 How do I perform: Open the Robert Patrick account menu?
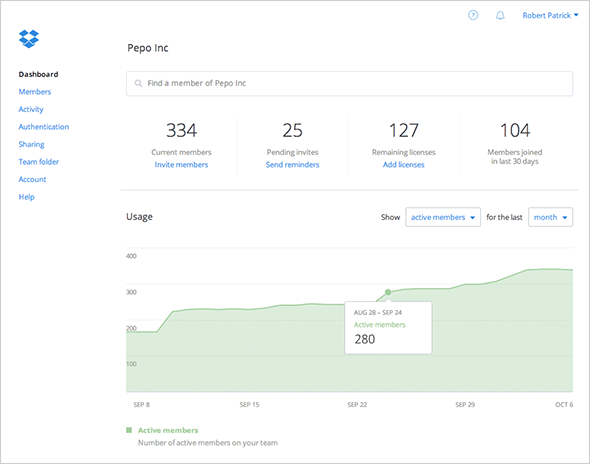click(x=550, y=15)
